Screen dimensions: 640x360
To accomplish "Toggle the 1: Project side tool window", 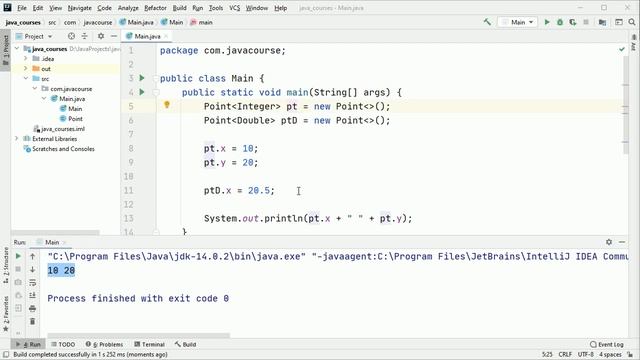I will pos(5,51).
